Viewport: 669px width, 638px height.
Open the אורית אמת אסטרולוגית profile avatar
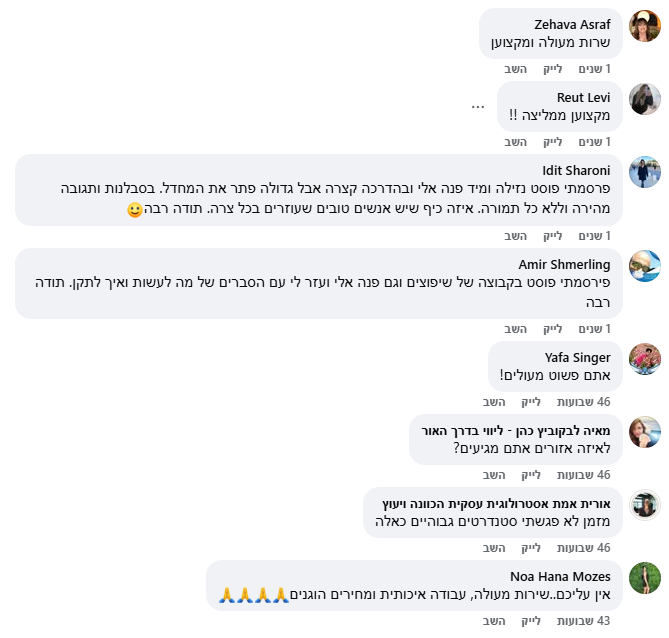point(644,505)
